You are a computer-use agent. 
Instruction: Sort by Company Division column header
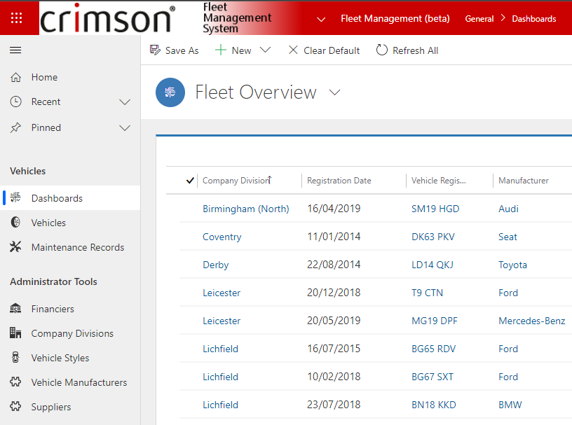pos(237,180)
